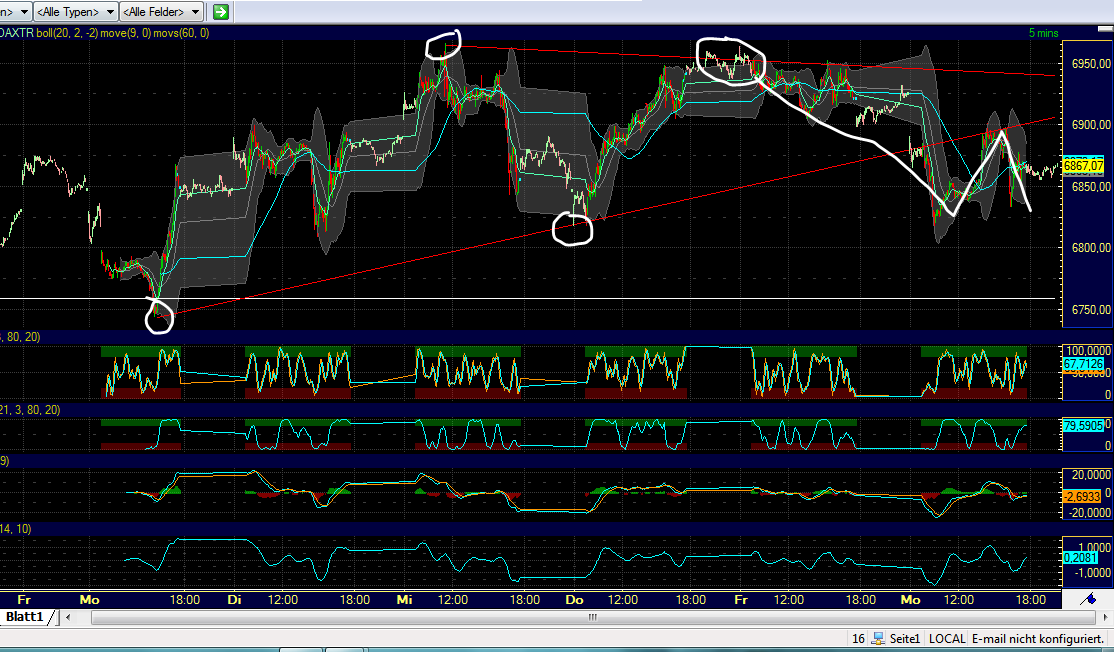Click the -20,0000 MACD axis label
Screen dimensions: 1114x652
click(x=1089, y=513)
